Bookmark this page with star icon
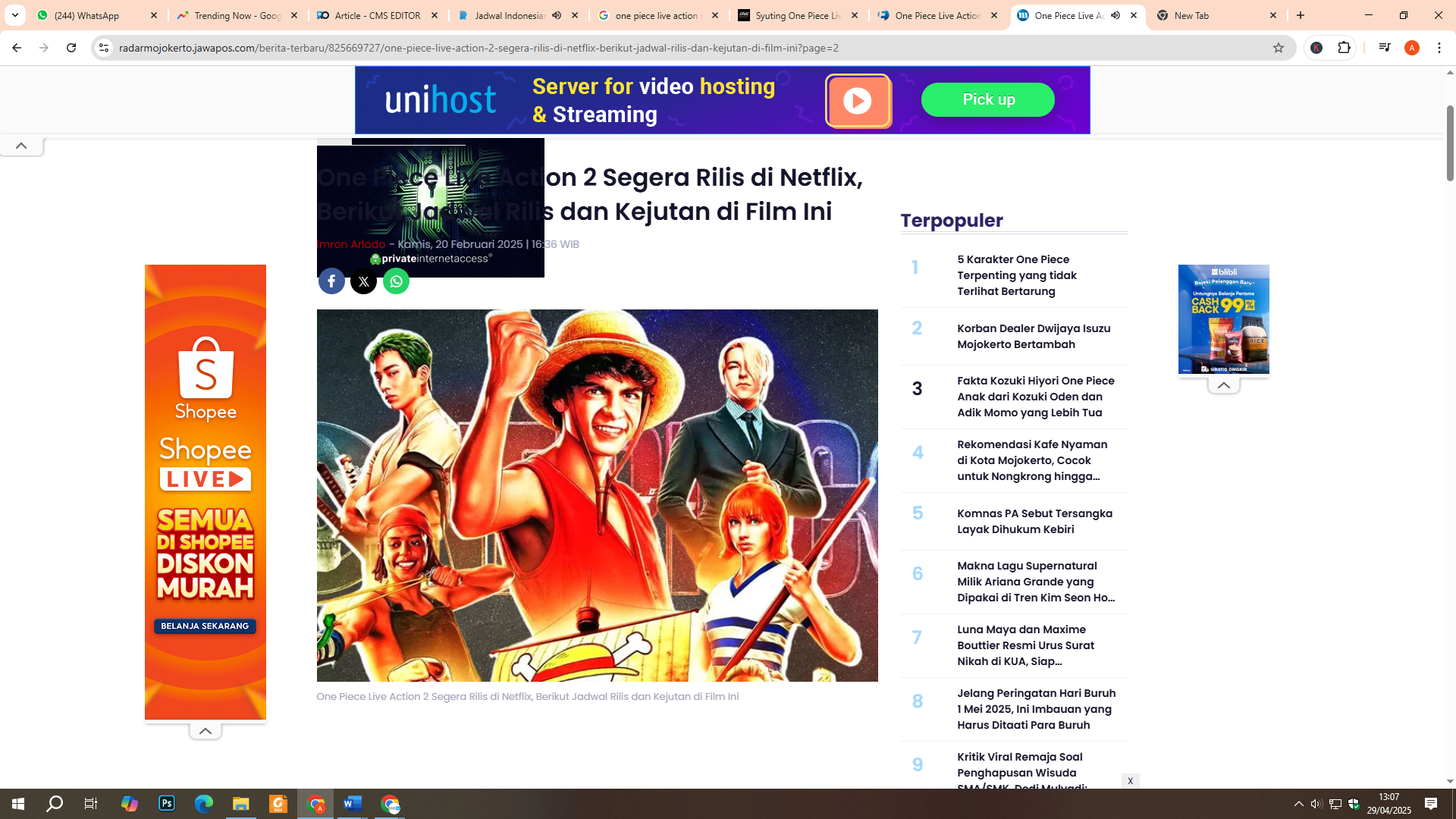 [1279, 48]
